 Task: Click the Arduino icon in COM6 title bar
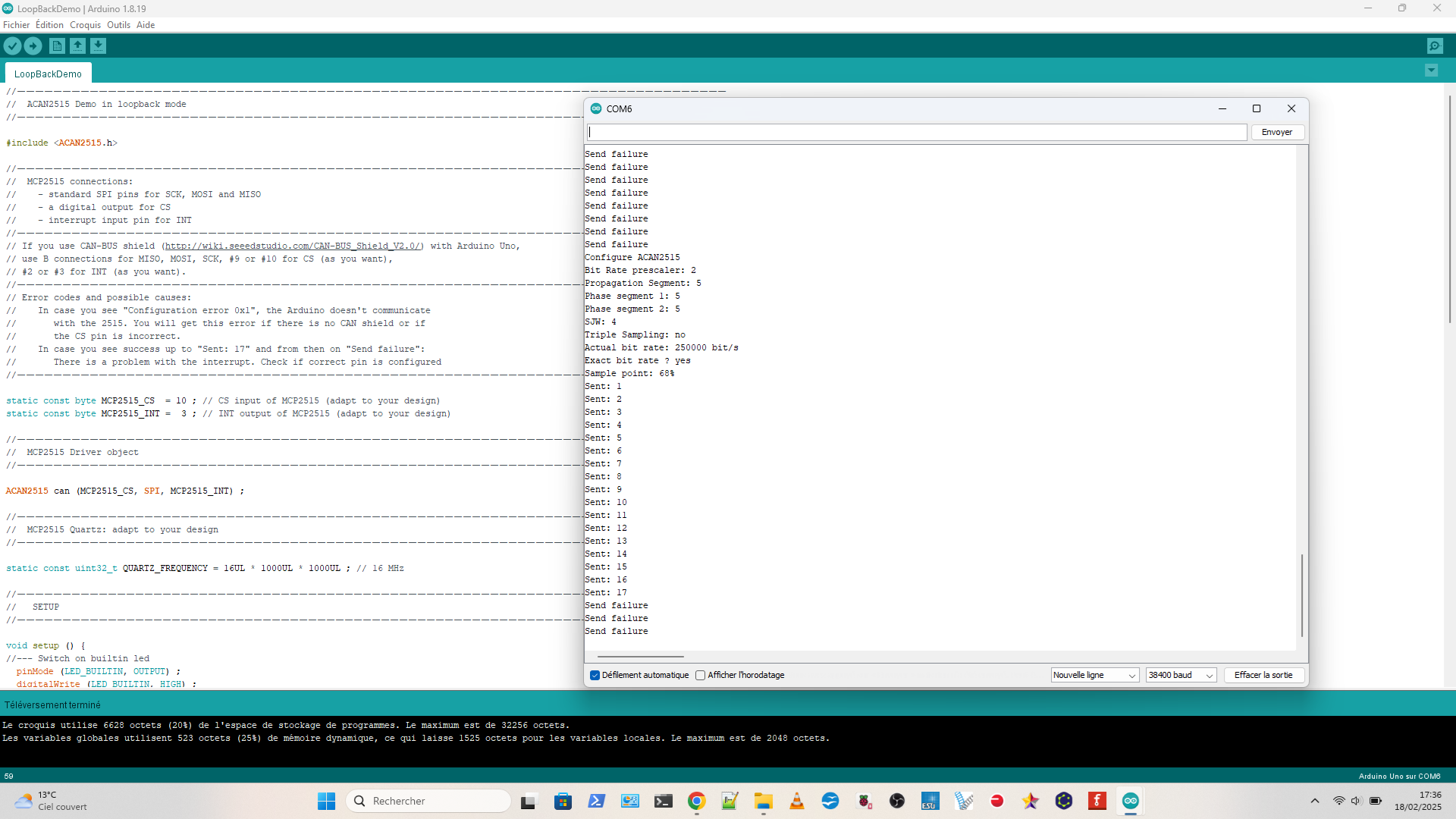point(596,108)
